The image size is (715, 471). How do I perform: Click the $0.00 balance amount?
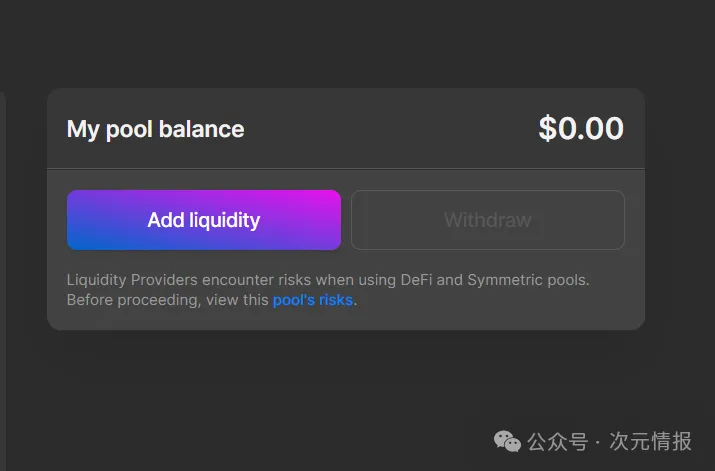click(x=580, y=129)
